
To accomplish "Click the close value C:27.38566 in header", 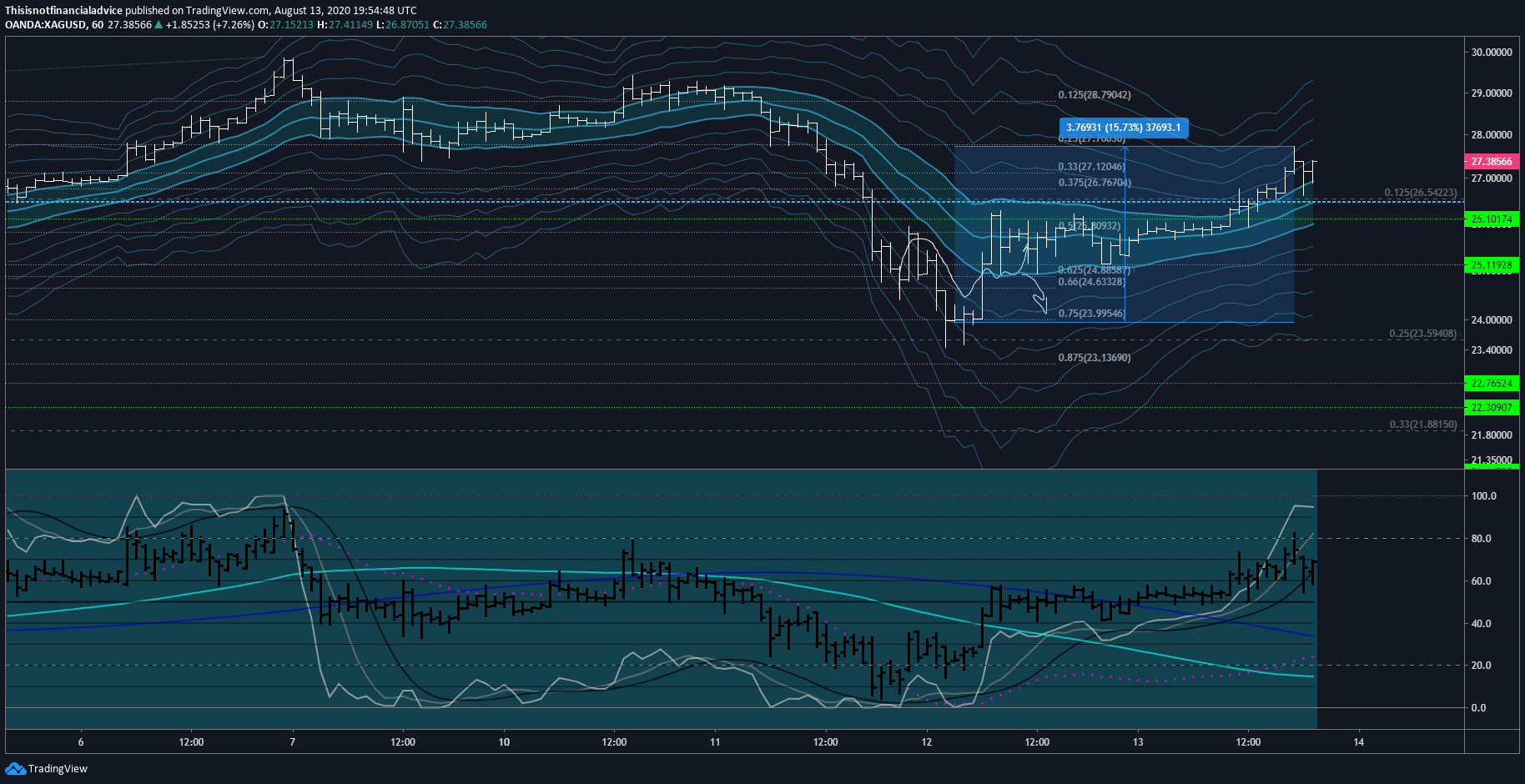I will (461, 25).
